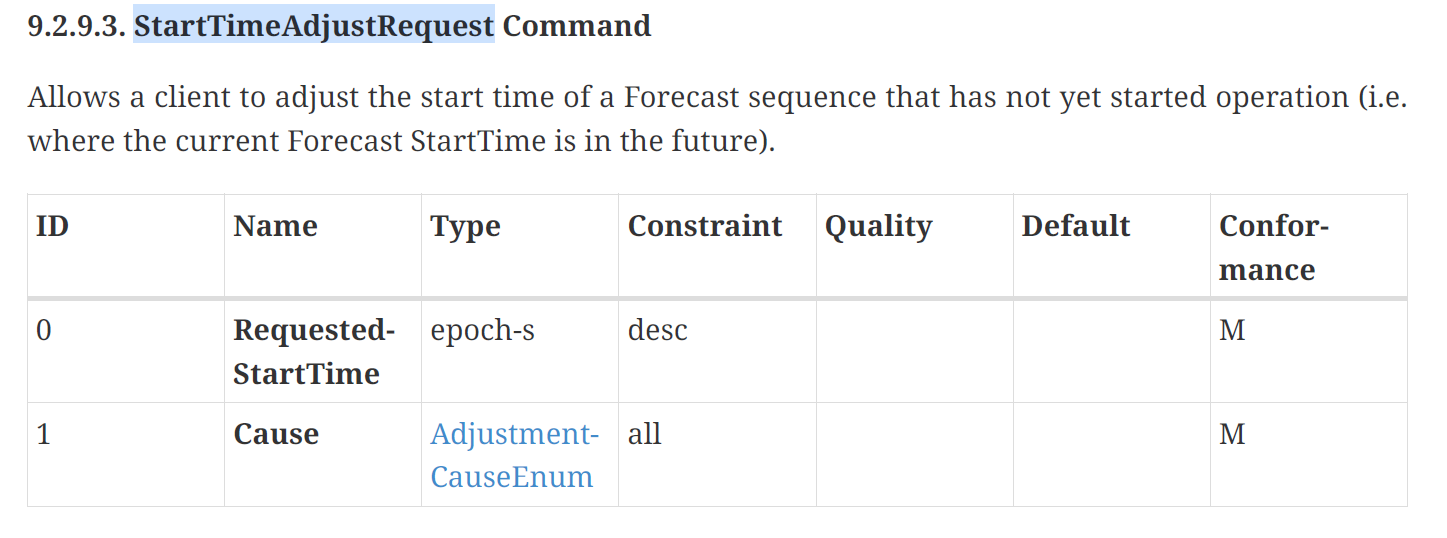Click the word Command in the heading

(577, 25)
